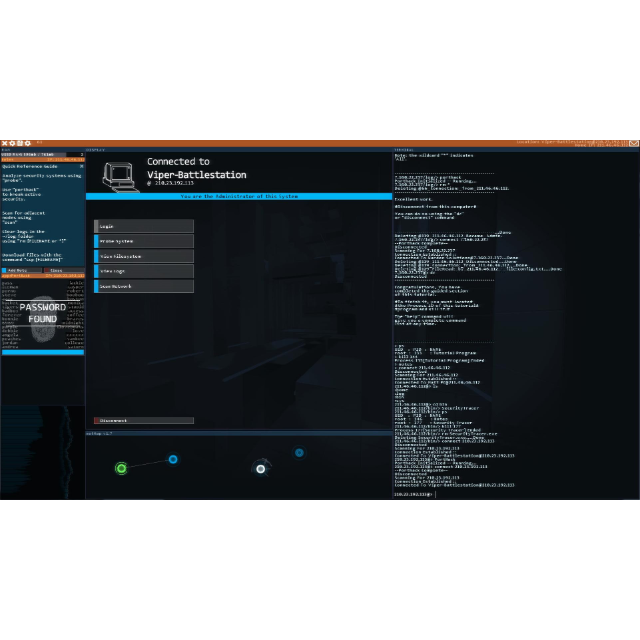Close the Quick Reference Guide with its X

coord(81,166)
